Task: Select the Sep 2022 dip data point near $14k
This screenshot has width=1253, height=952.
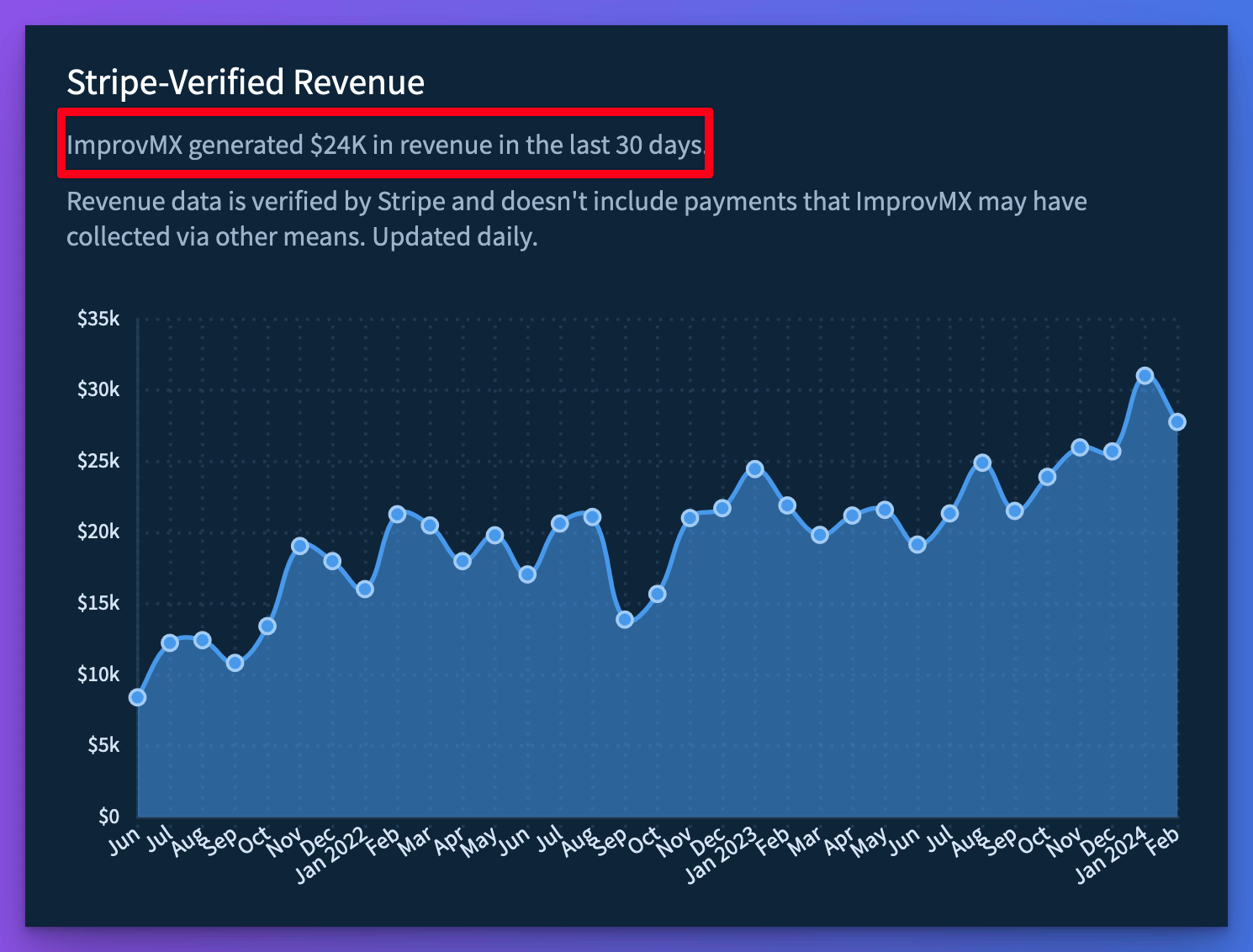Action: click(x=625, y=620)
